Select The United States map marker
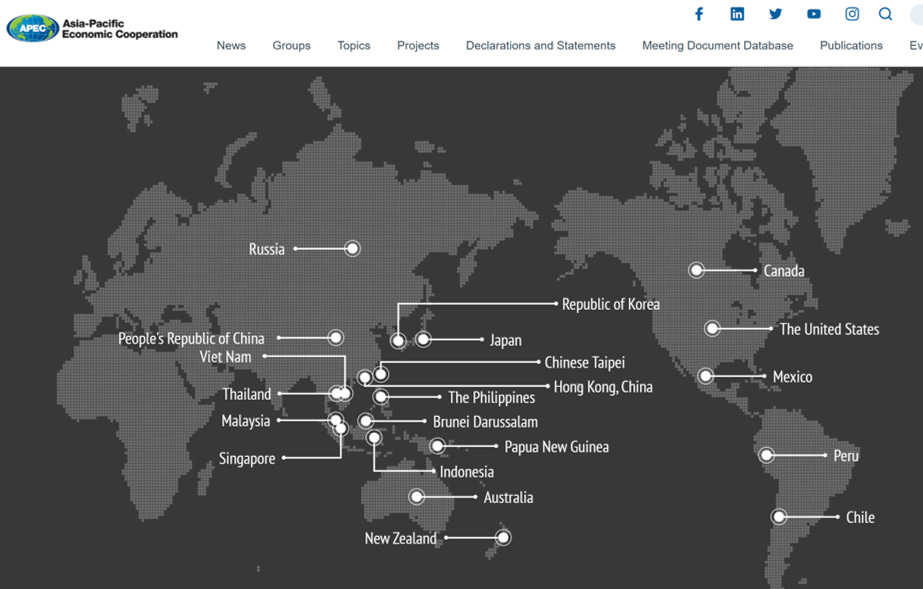 click(712, 328)
